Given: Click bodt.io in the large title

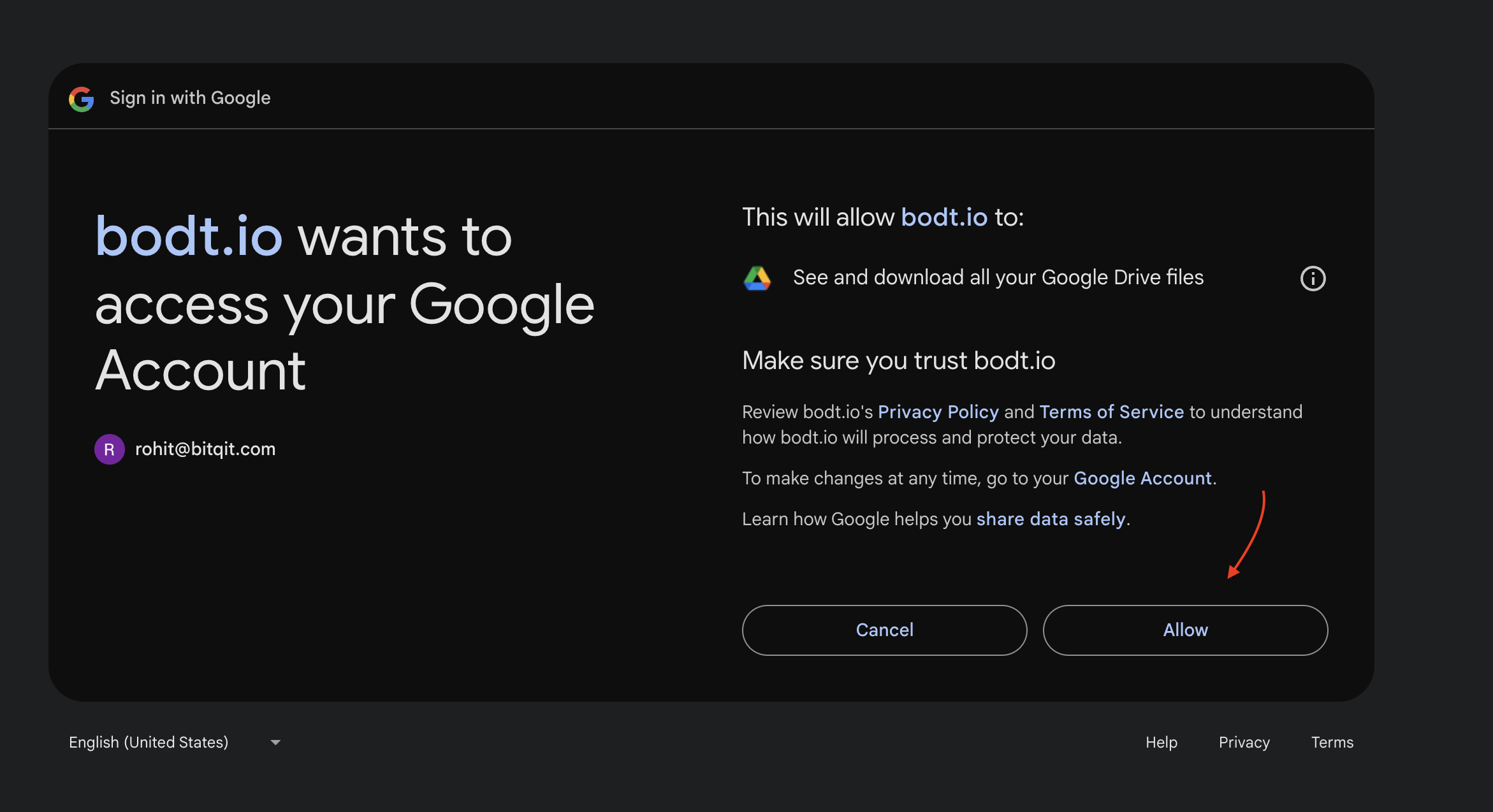Looking at the screenshot, I should 189,237.
